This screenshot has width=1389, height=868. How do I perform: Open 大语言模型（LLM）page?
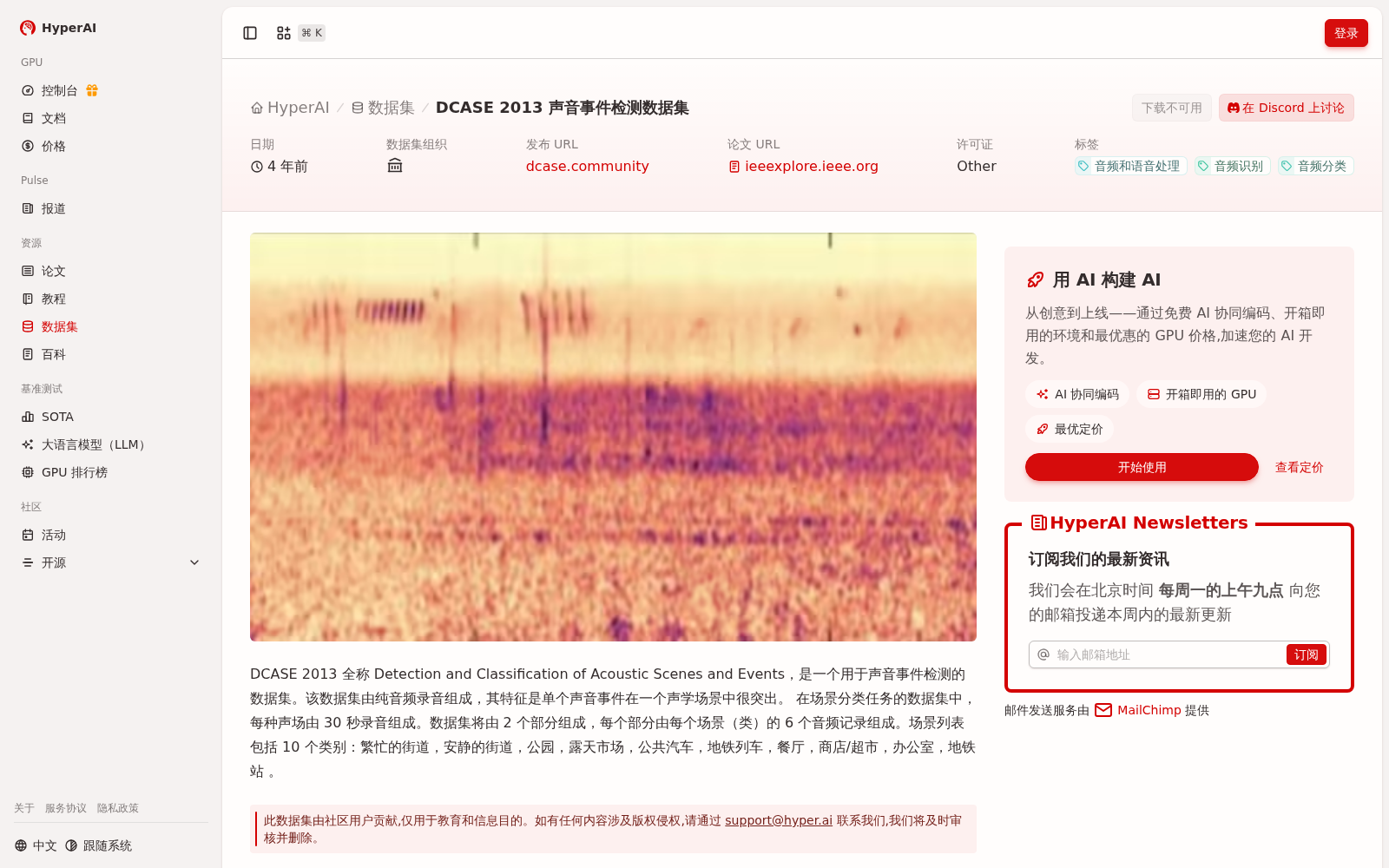[x=111, y=444]
